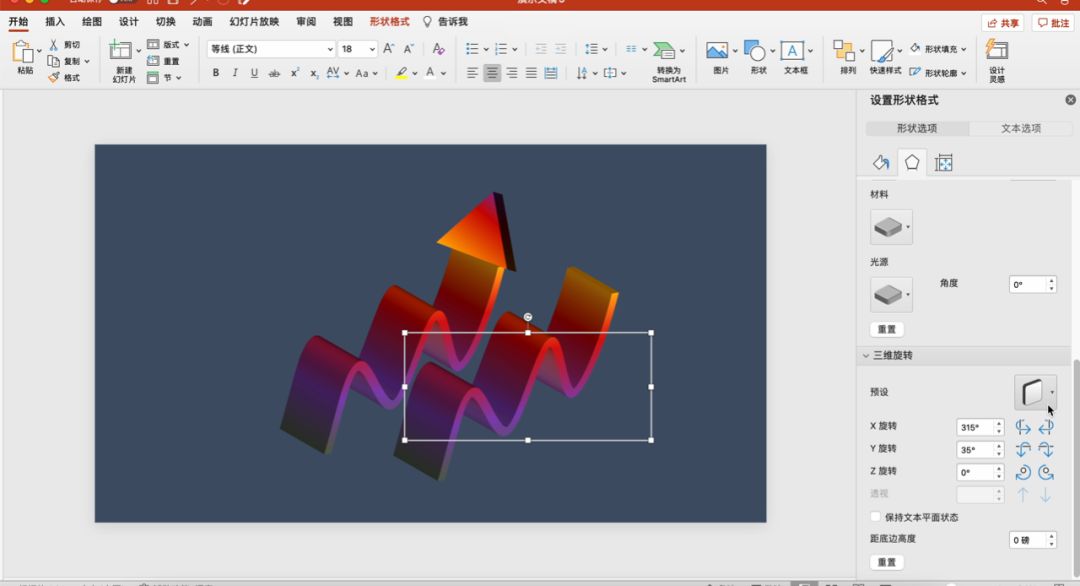Viewport: 1080px width, 586px height.
Task: Click 重置 button under lighting
Action: [x=886, y=329]
